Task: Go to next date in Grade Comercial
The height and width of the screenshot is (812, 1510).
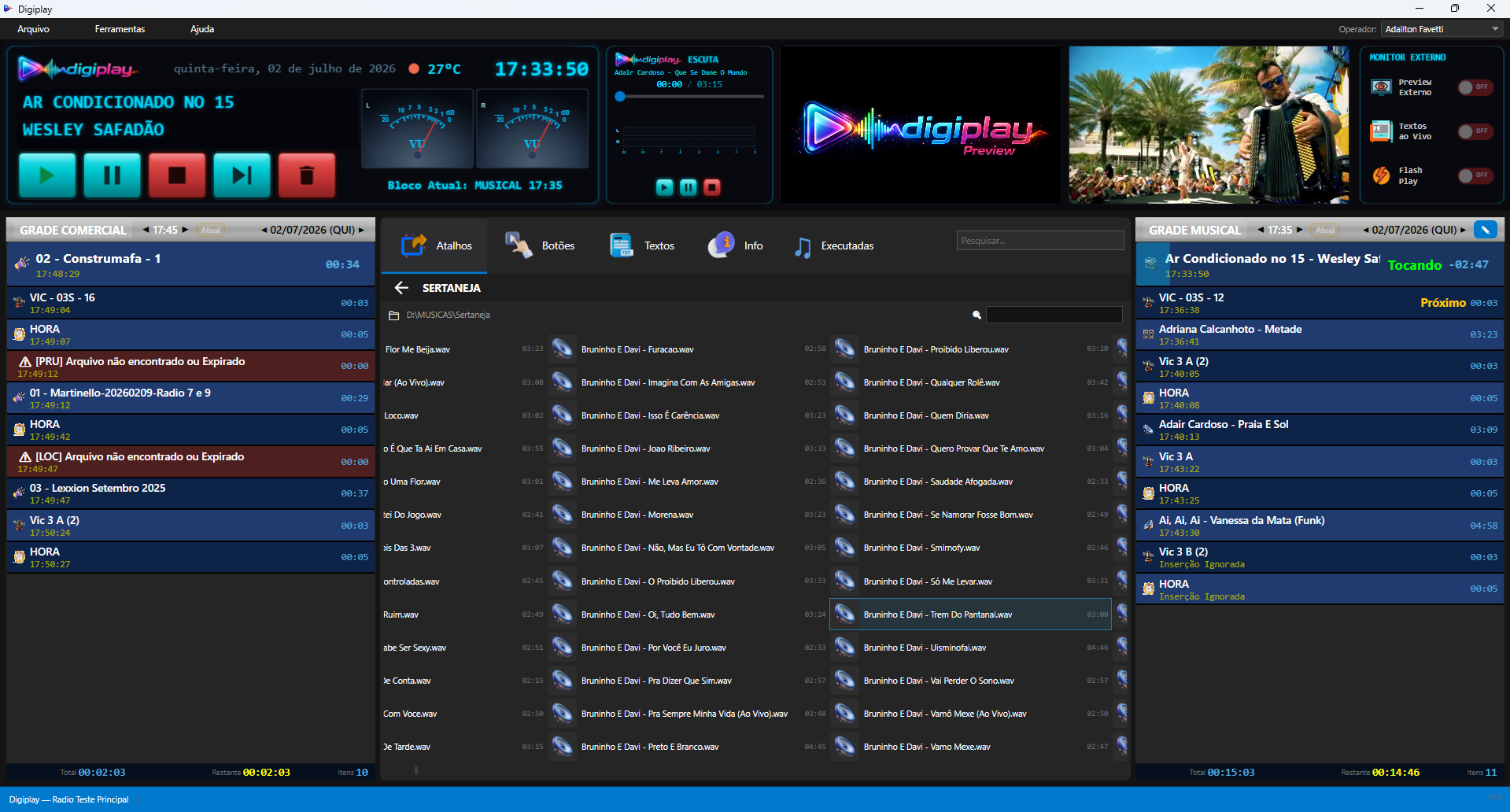Action: (x=361, y=230)
